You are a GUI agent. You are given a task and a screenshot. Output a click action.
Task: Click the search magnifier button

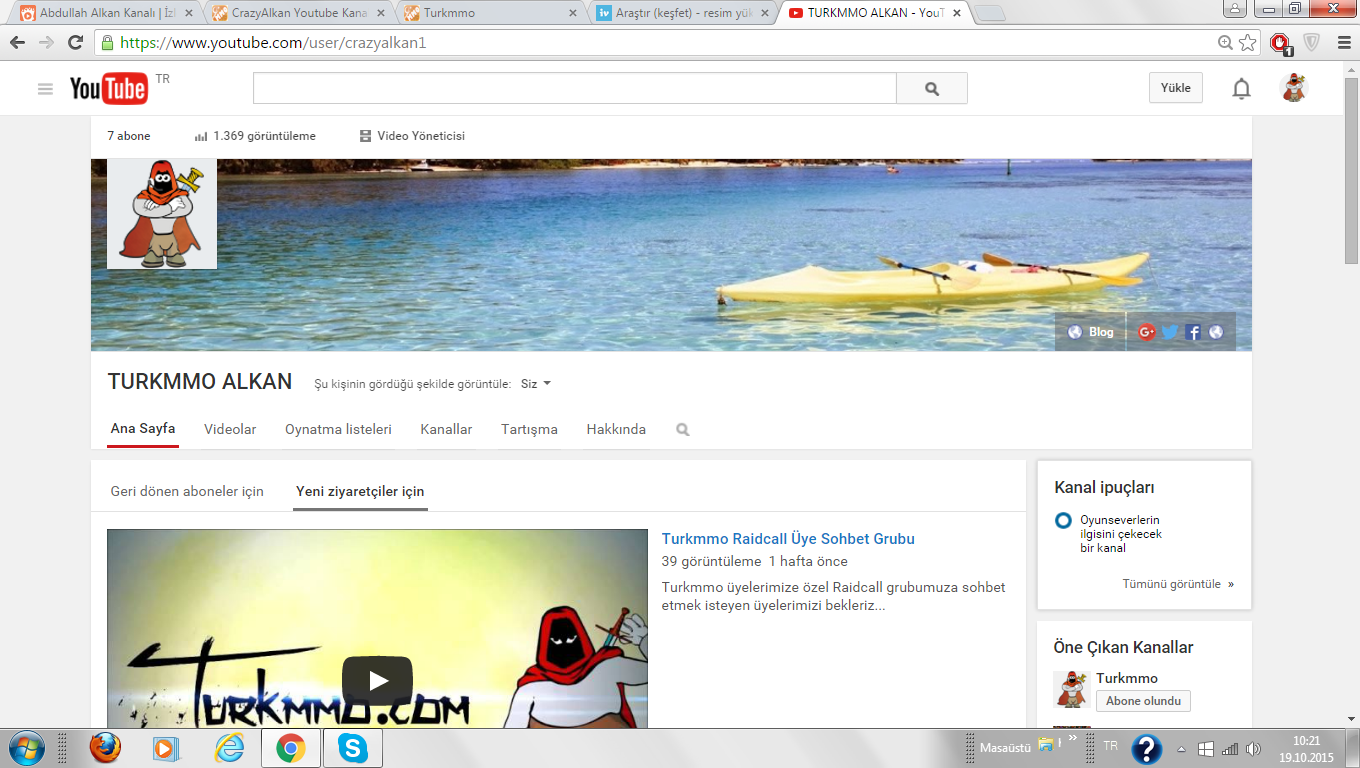932,88
